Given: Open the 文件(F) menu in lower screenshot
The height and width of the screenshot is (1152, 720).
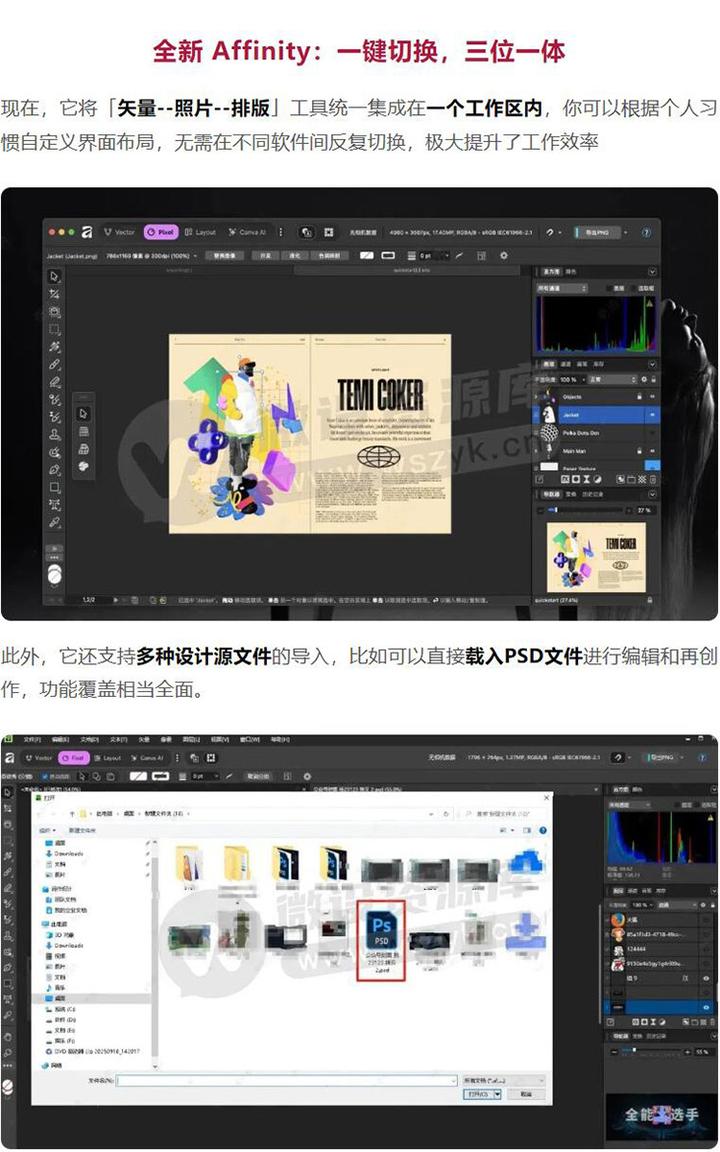Looking at the screenshot, I should [x=32, y=739].
